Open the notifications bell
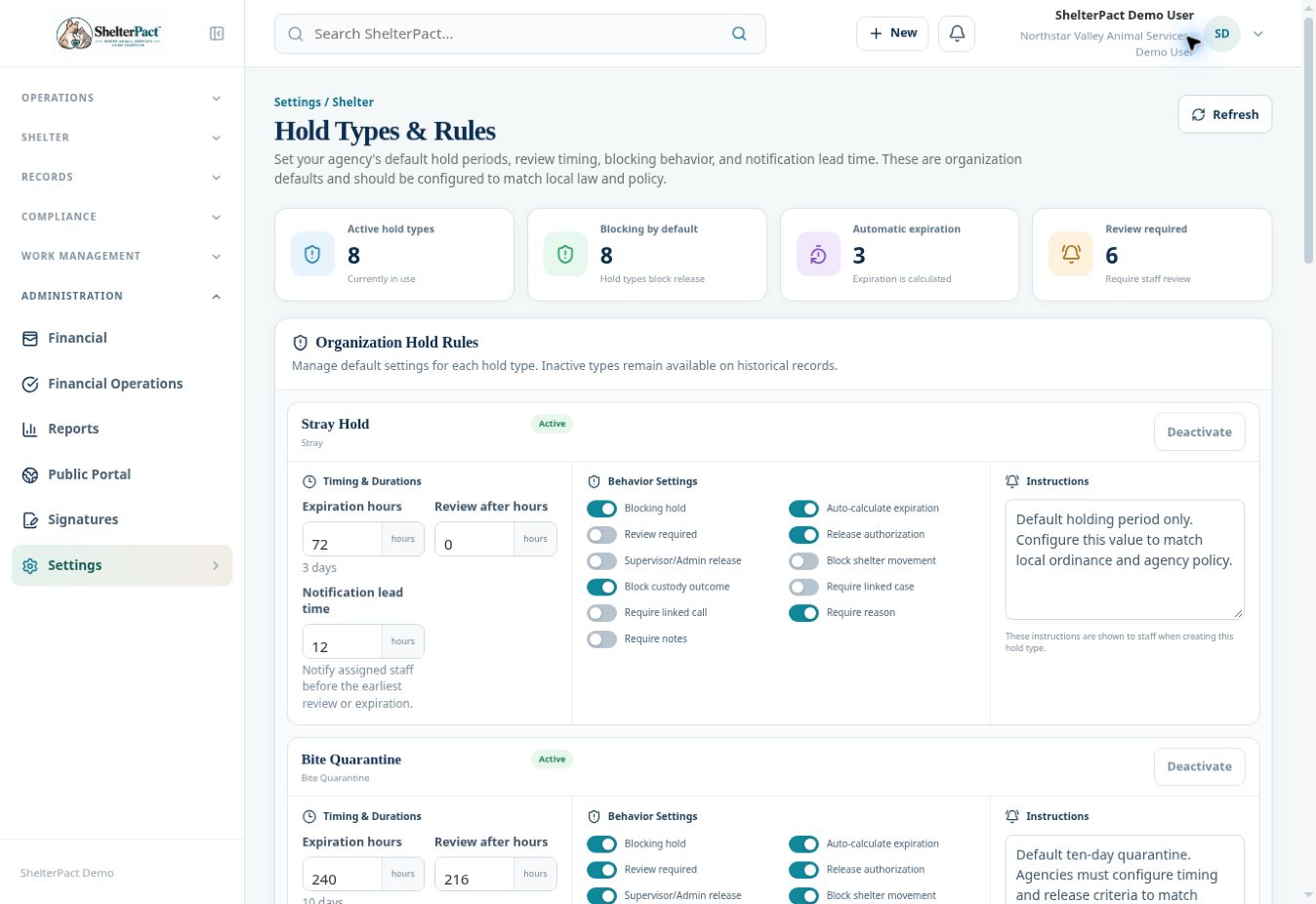This screenshot has width=1316, height=904. coord(957,33)
